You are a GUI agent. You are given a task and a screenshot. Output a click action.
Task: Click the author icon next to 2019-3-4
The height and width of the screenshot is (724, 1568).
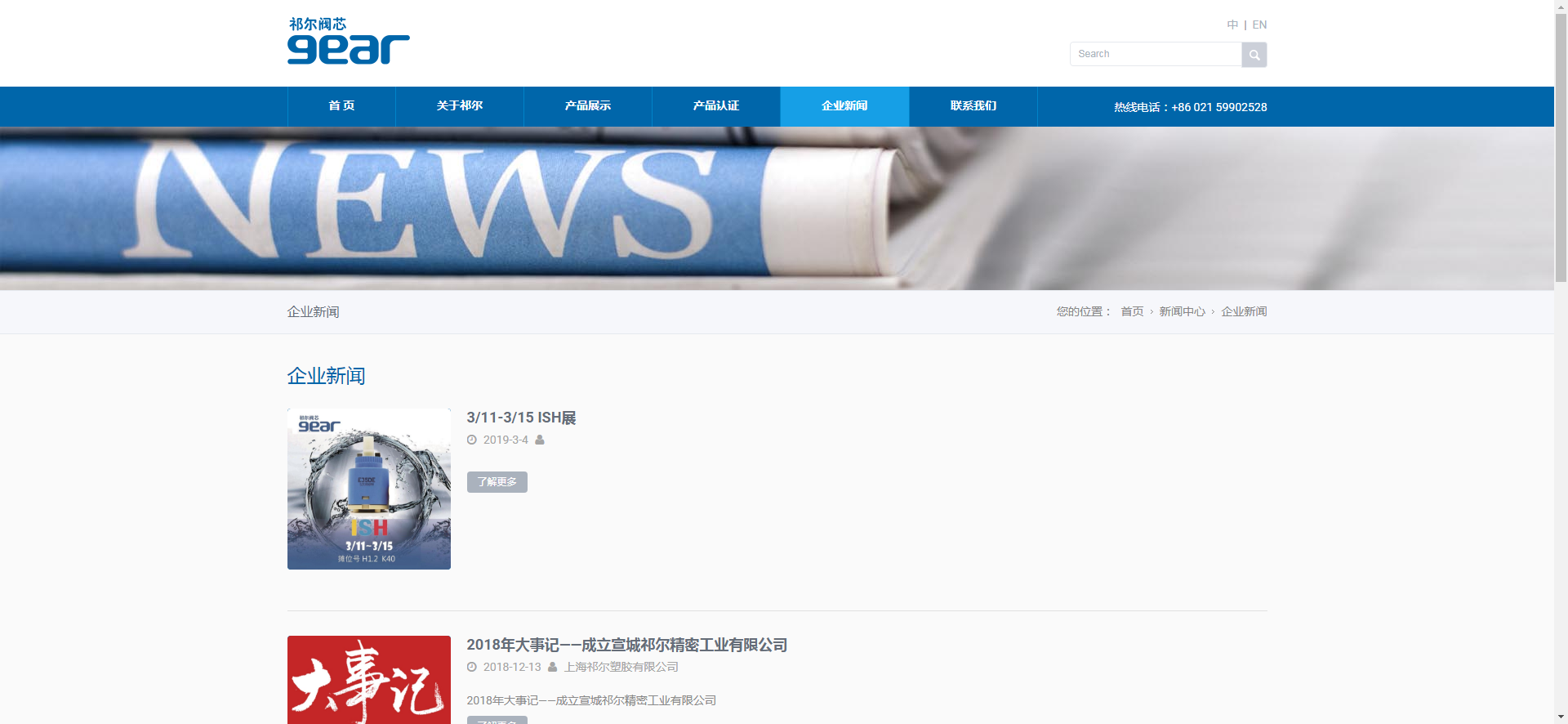click(x=540, y=440)
